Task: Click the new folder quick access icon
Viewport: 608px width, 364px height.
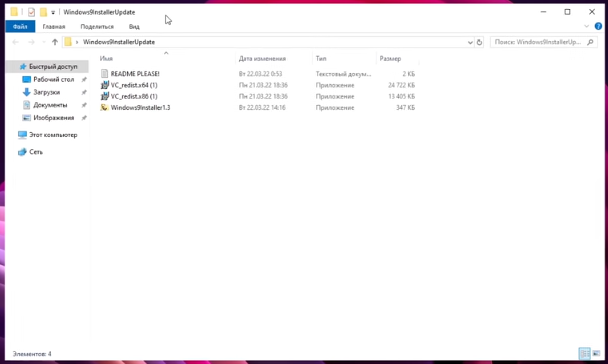Action: pyautogui.click(x=43, y=12)
